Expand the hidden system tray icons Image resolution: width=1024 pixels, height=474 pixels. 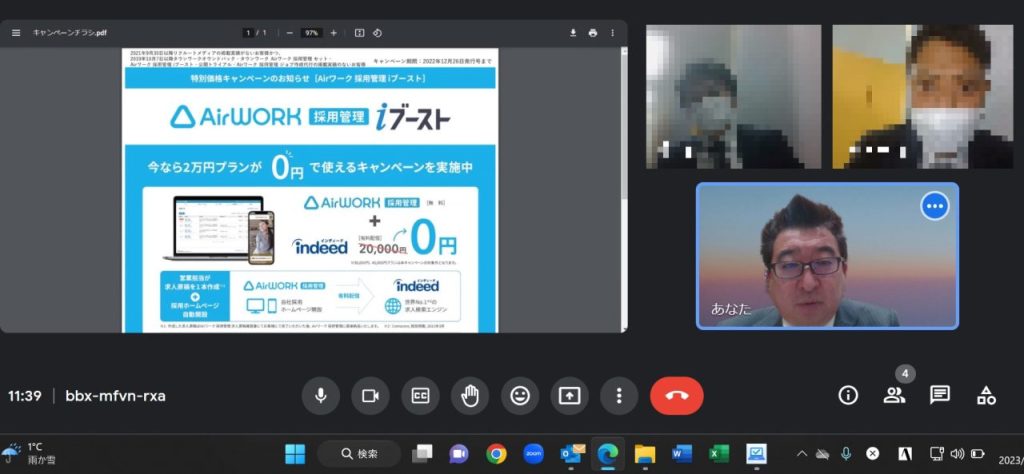802,454
